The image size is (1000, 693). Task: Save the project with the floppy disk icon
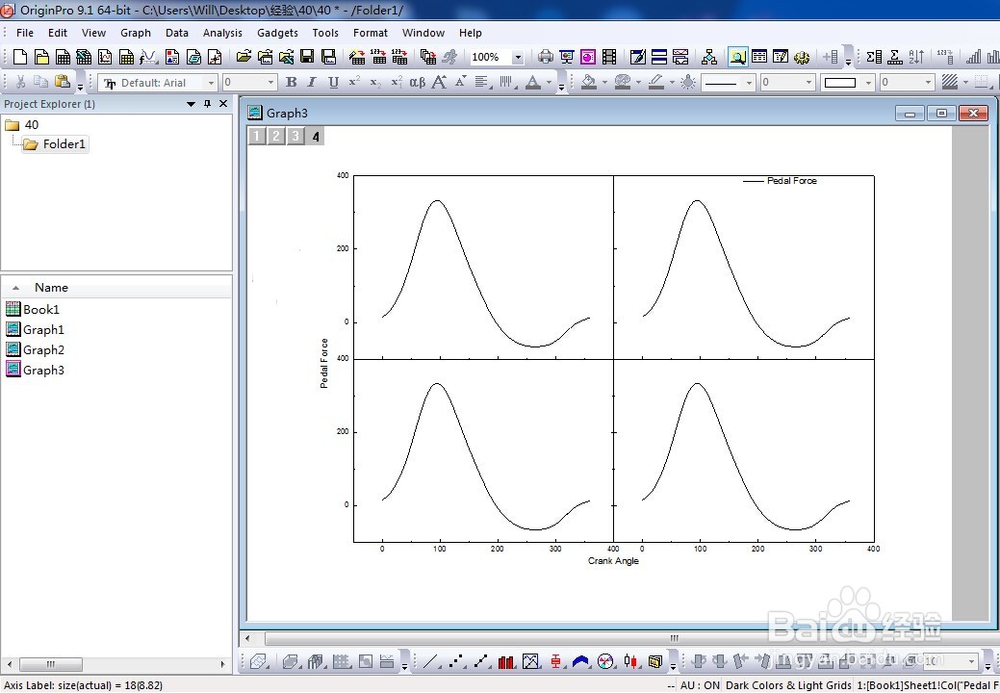(x=307, y=57)
